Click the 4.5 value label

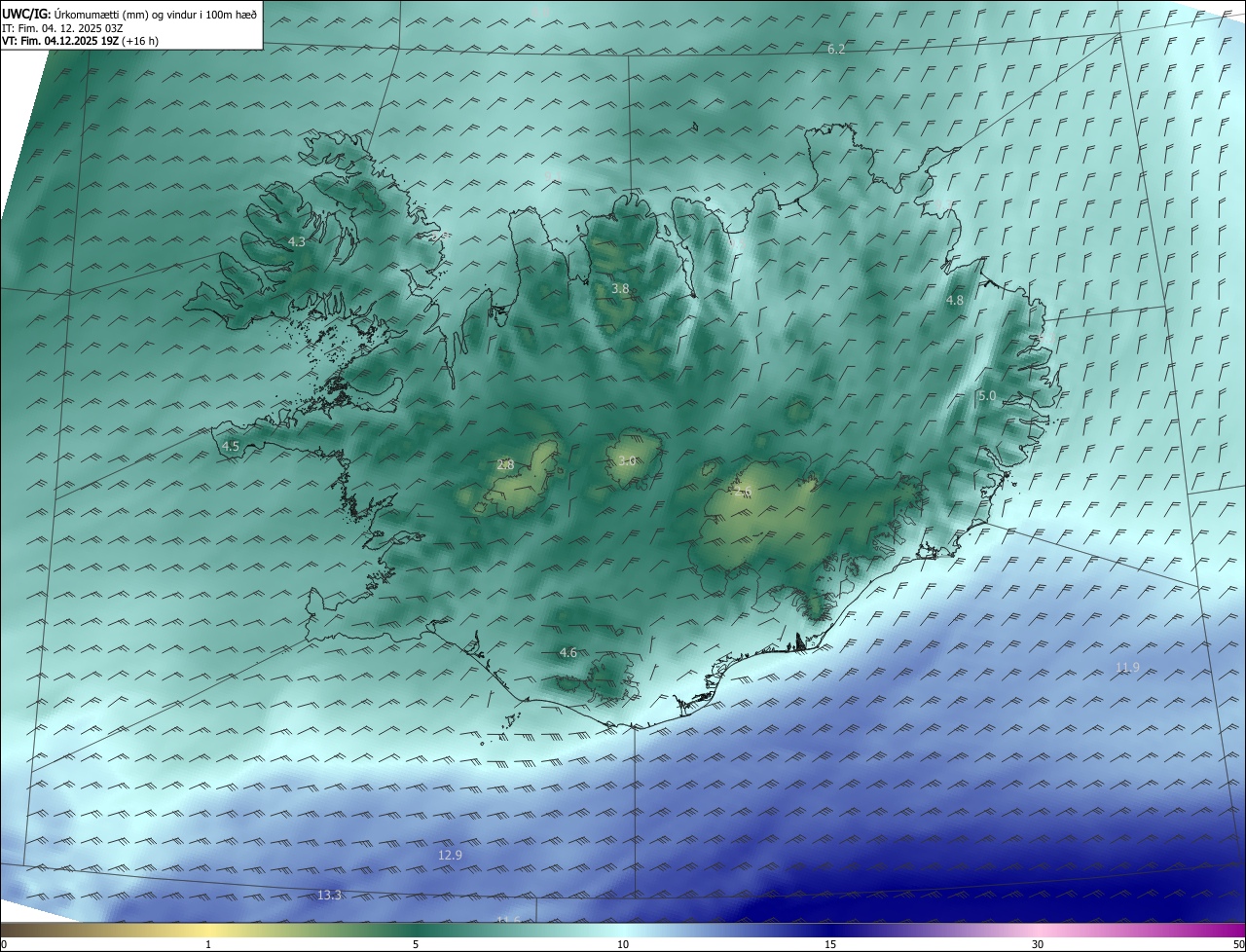(231, 447)
